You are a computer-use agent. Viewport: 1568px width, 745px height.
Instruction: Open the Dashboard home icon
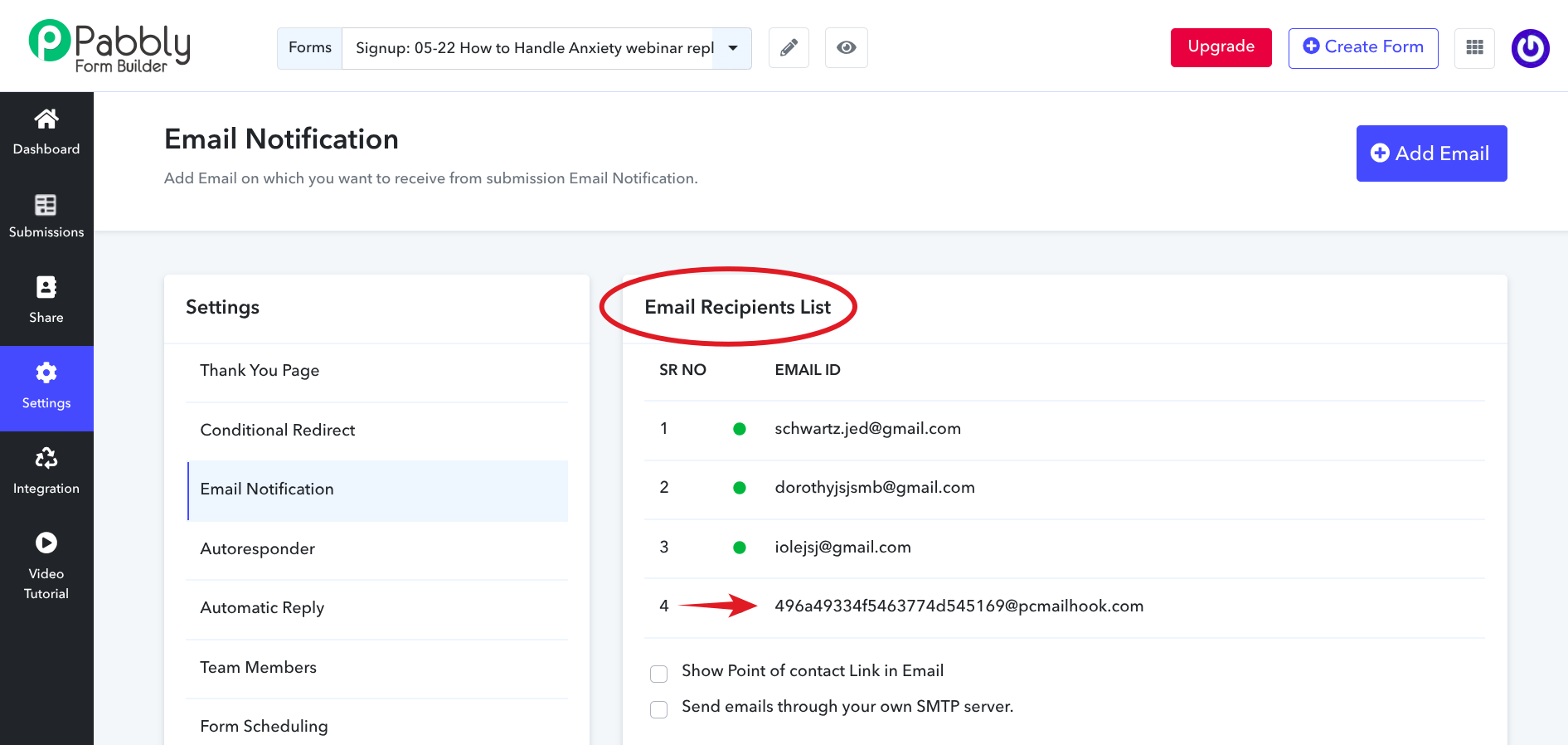click(x=46, y=121)
